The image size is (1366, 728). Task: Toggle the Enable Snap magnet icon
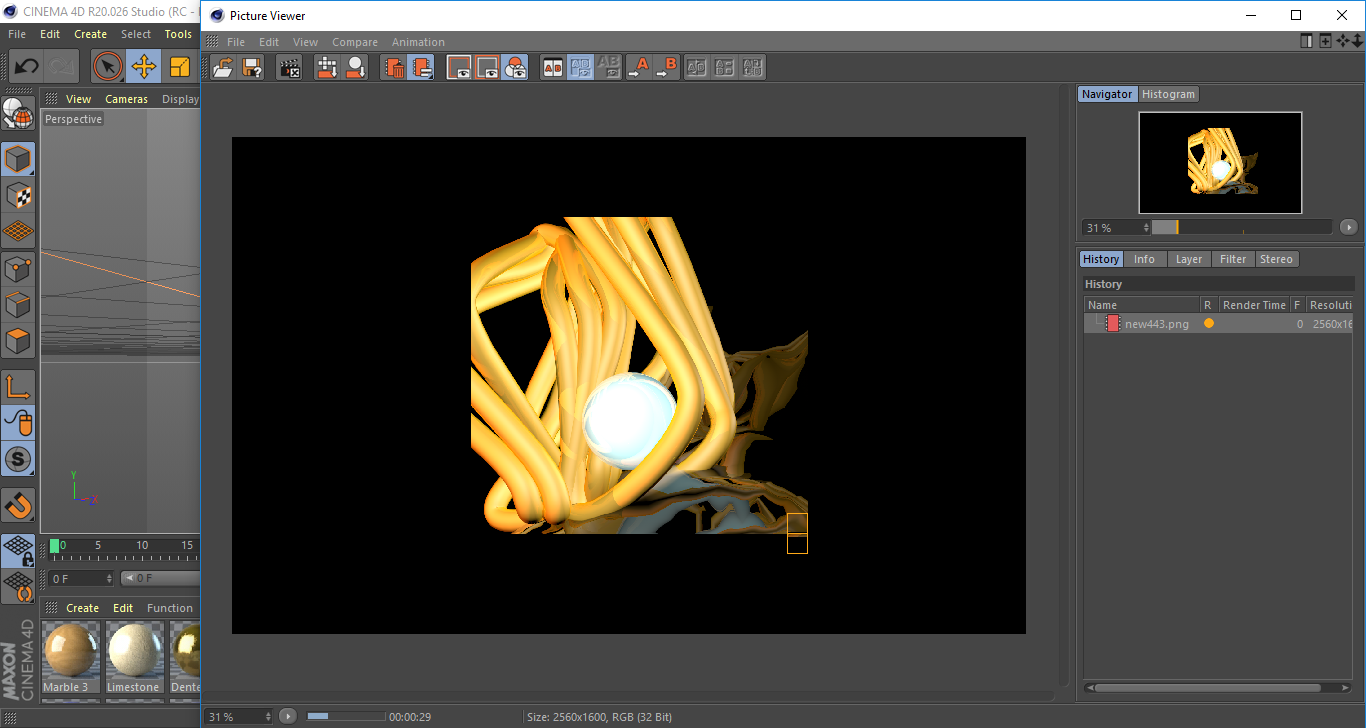[x=18, y=506]
